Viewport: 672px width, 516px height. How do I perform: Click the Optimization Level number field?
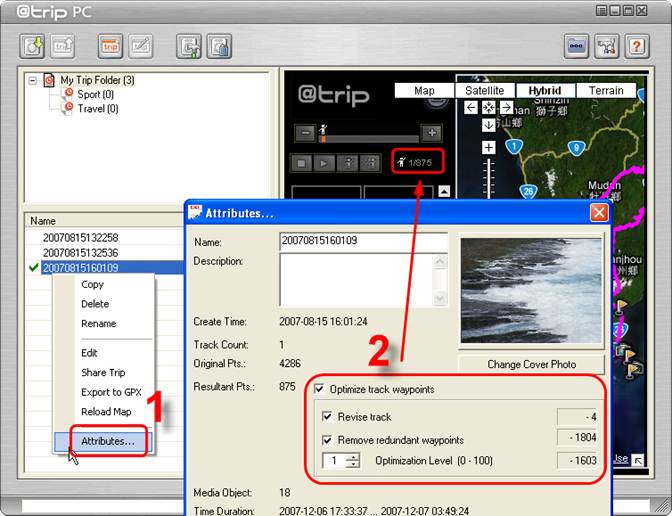(x=334, y=461)
